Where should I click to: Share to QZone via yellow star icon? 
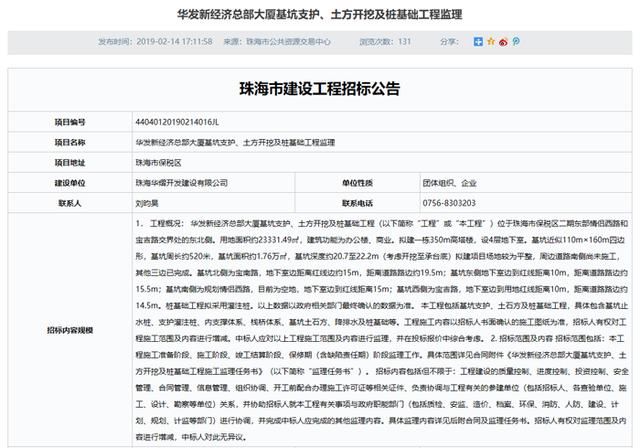click(x=491, y=42)
